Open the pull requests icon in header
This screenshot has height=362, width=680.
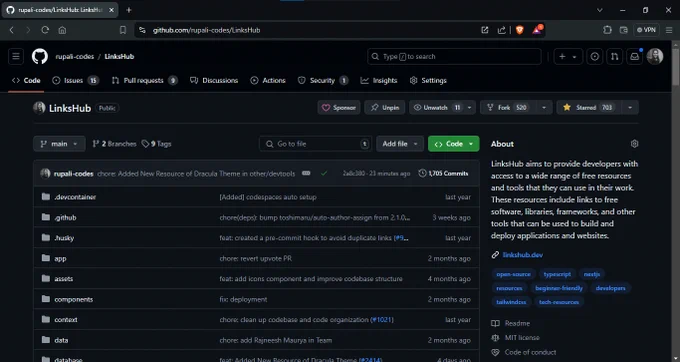[615, 56]
